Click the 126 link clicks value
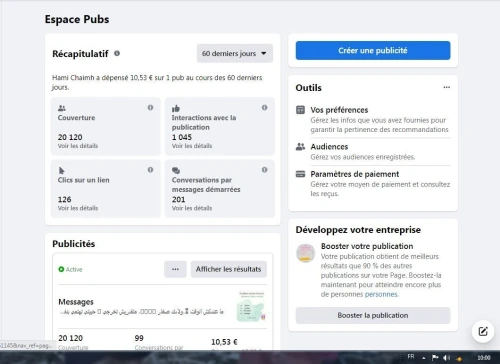 (64, 199)
